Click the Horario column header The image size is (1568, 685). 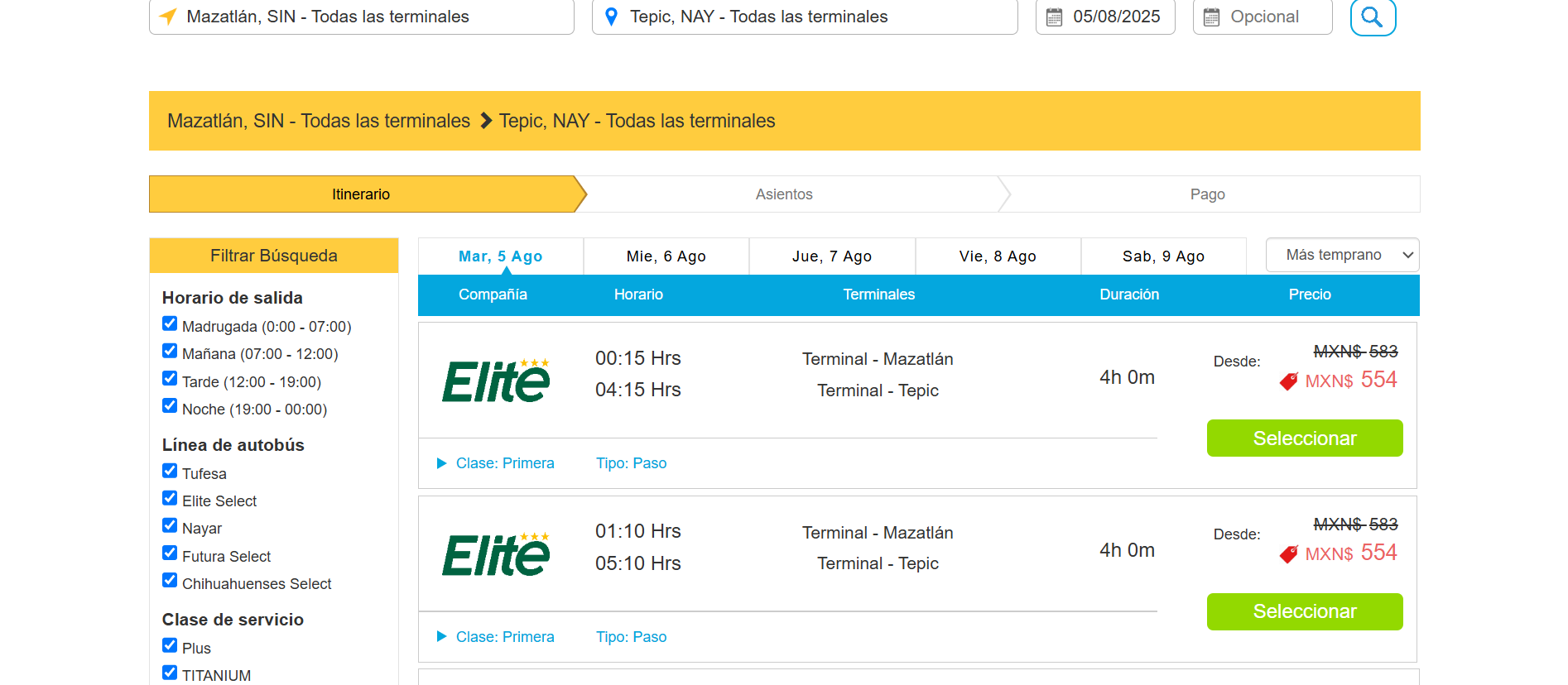[x=638, y=295]
